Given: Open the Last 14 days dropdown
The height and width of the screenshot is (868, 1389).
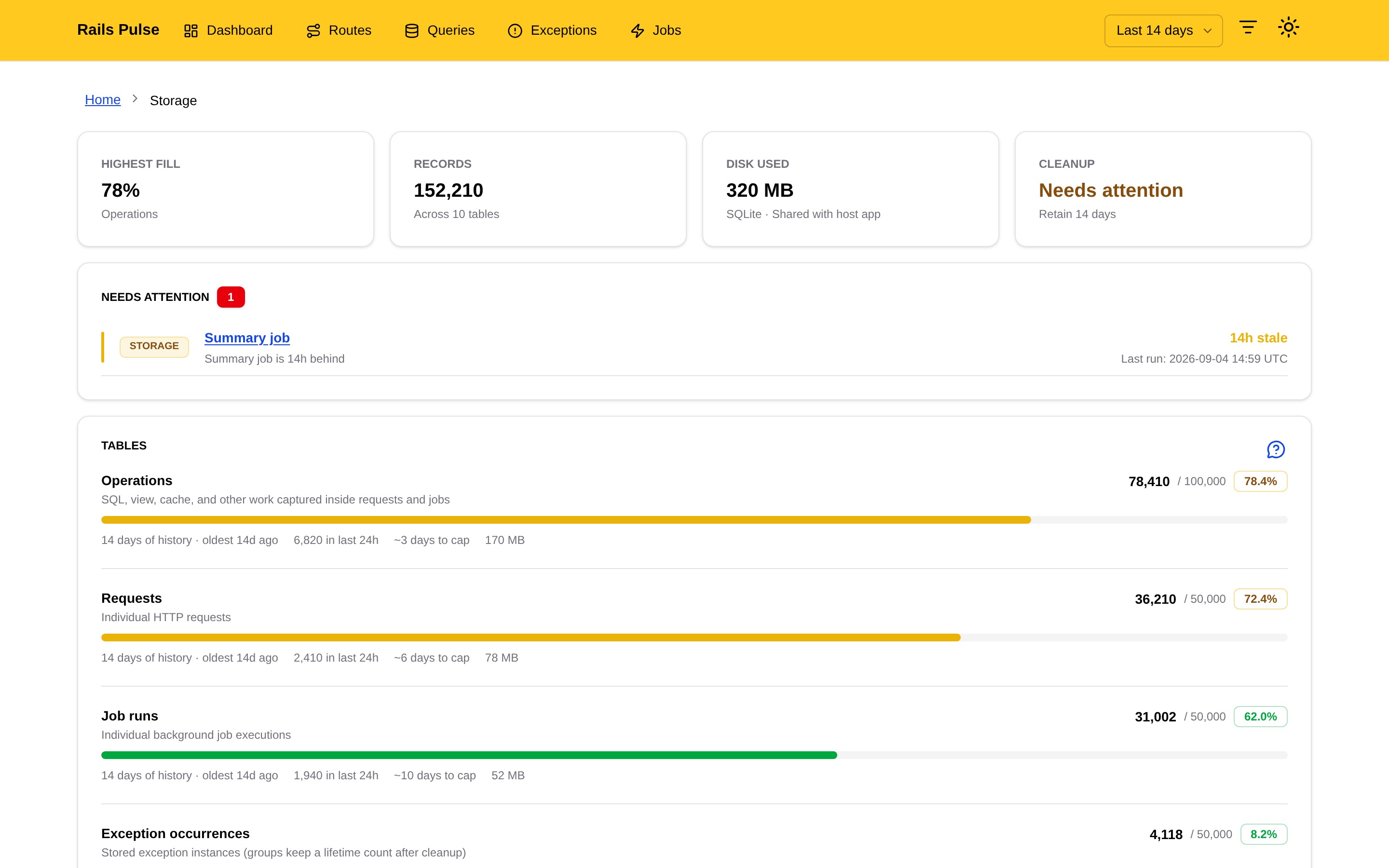Looking at the screenshot, I should pos(1163,30).
